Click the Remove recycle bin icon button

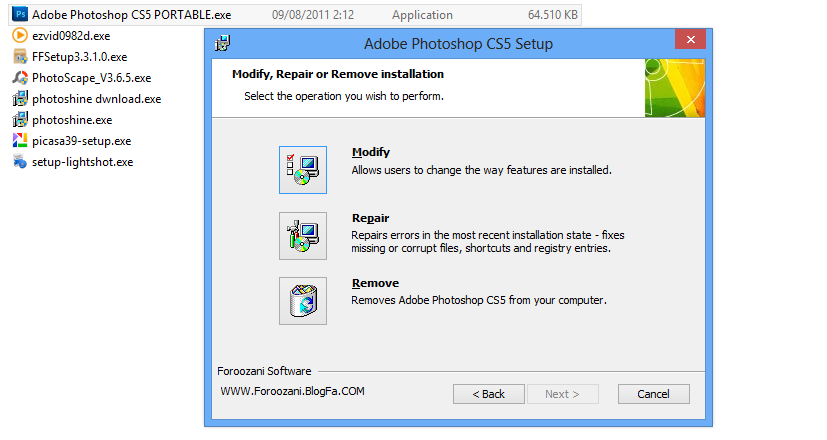(303, 300)
